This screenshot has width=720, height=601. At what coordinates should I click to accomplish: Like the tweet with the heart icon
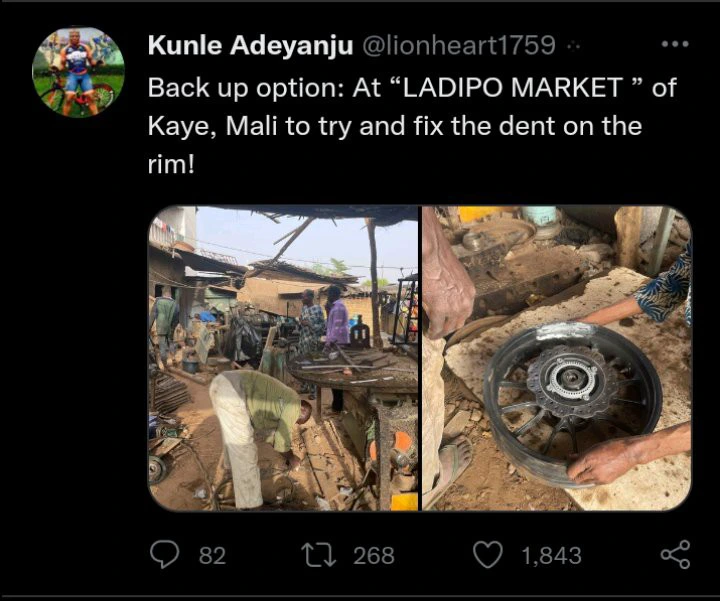(486, 554)
